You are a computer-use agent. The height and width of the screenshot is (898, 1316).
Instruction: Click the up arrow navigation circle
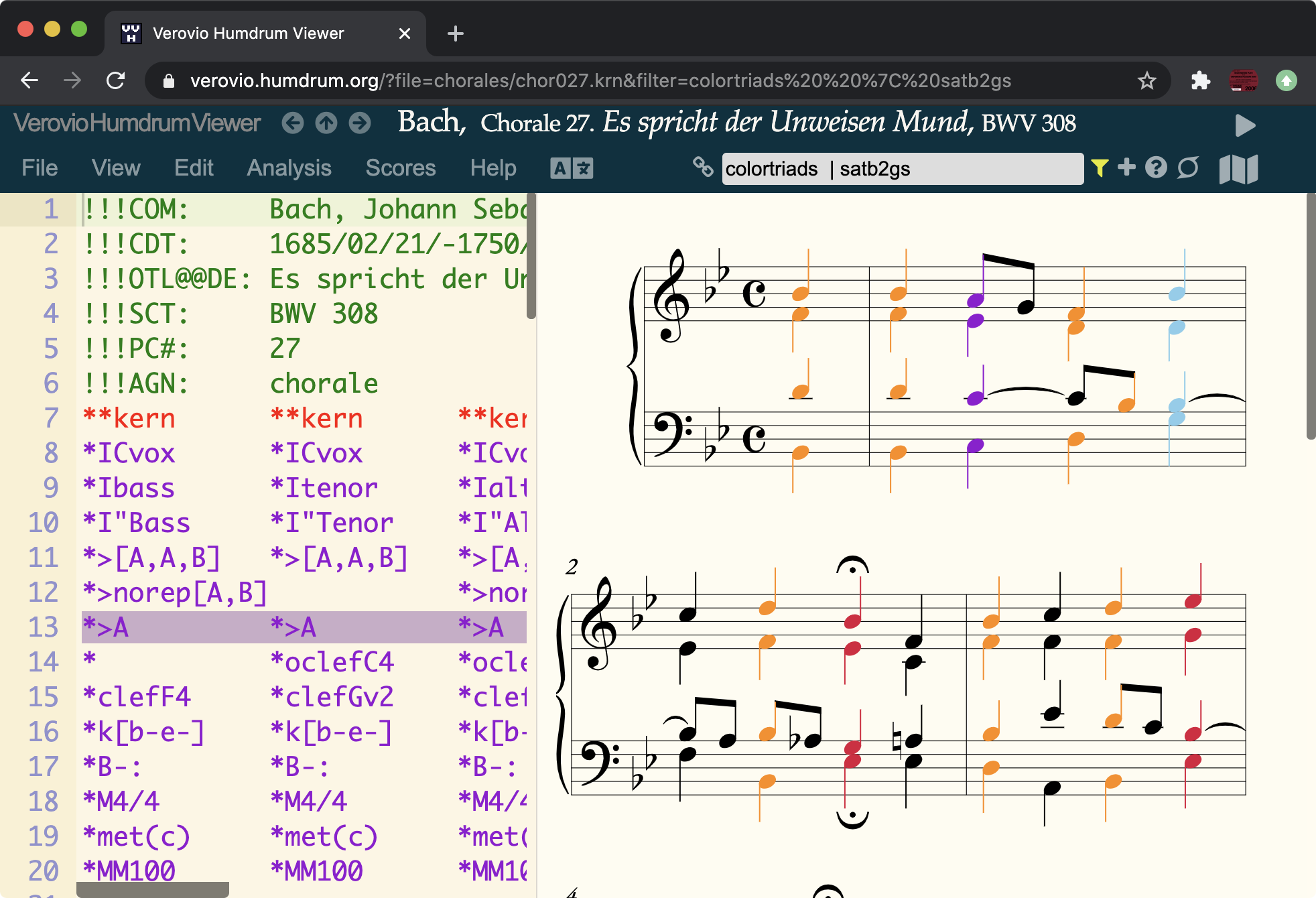326,123
